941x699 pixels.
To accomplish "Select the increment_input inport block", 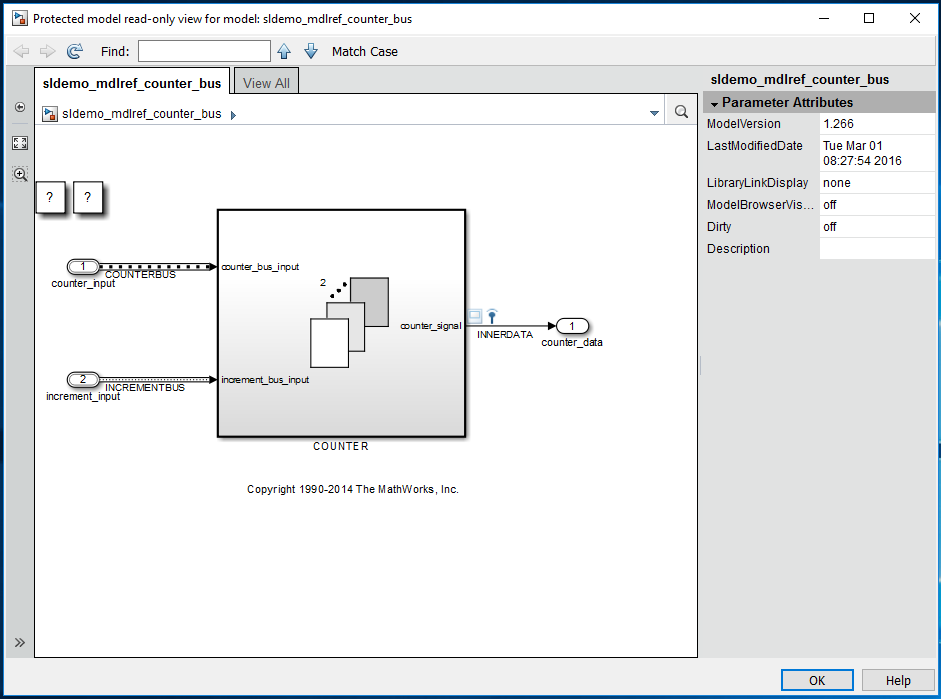I will [83, 379].
